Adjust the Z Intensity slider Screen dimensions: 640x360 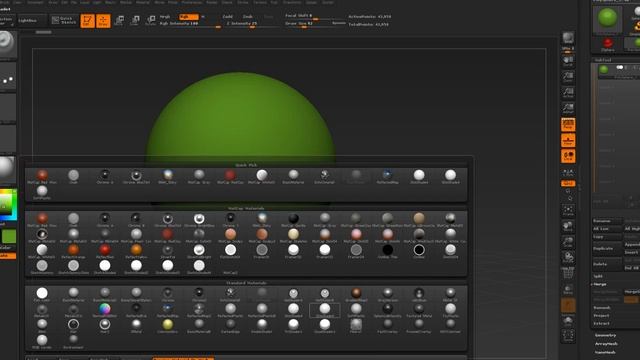tap(252, 24)
